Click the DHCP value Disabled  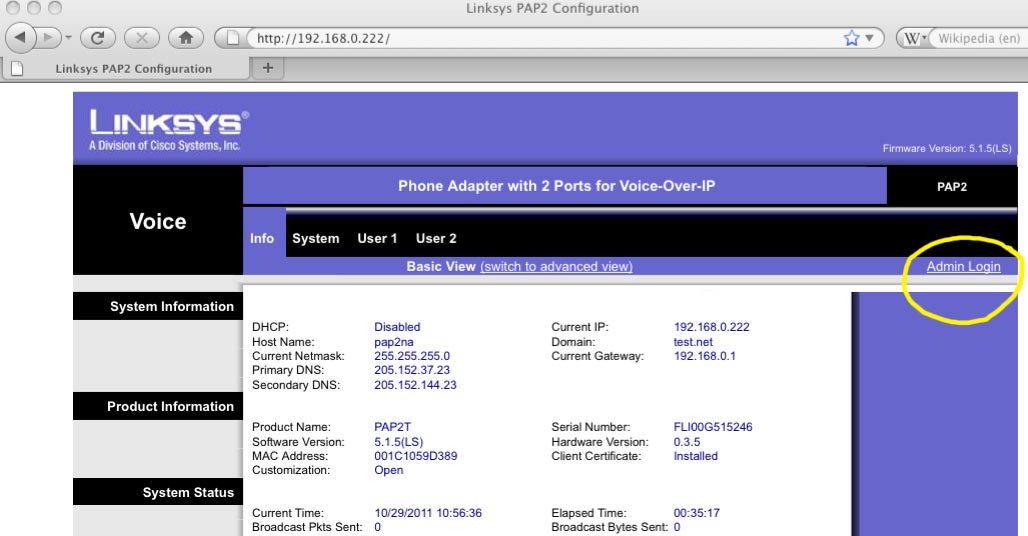397,327
